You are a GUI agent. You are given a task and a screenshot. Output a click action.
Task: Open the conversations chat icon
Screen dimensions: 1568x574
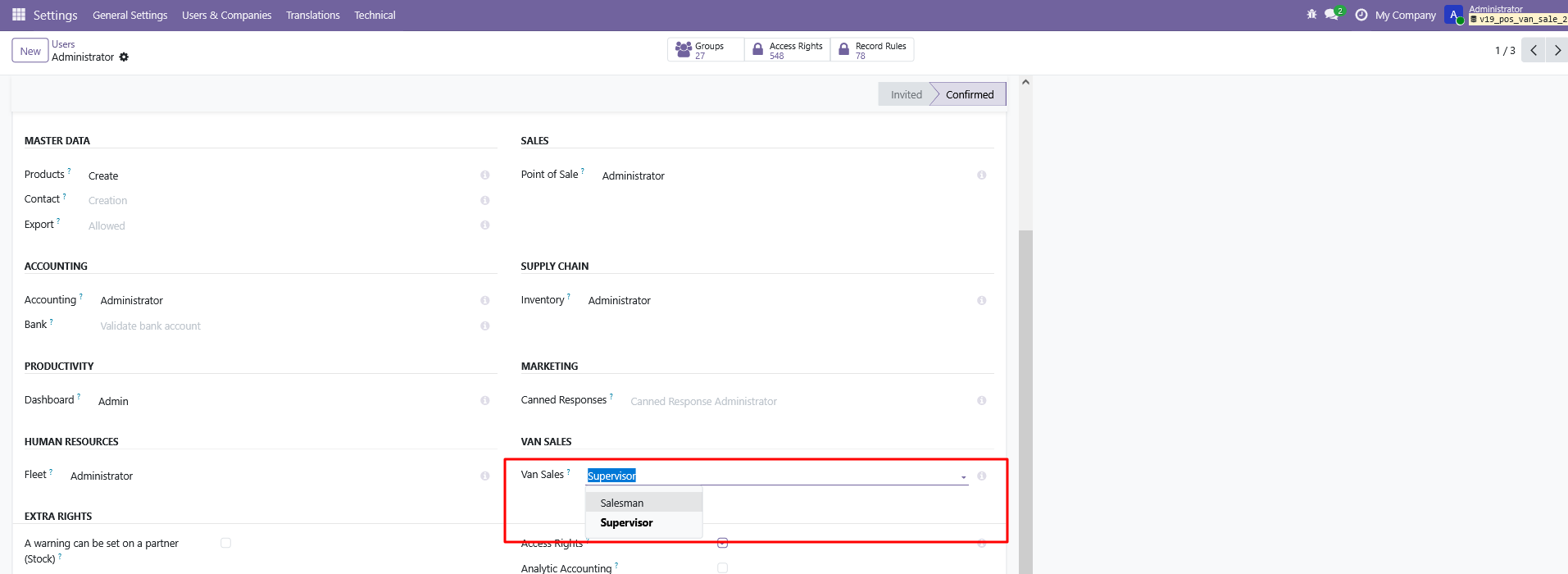tap(1331, 15)
